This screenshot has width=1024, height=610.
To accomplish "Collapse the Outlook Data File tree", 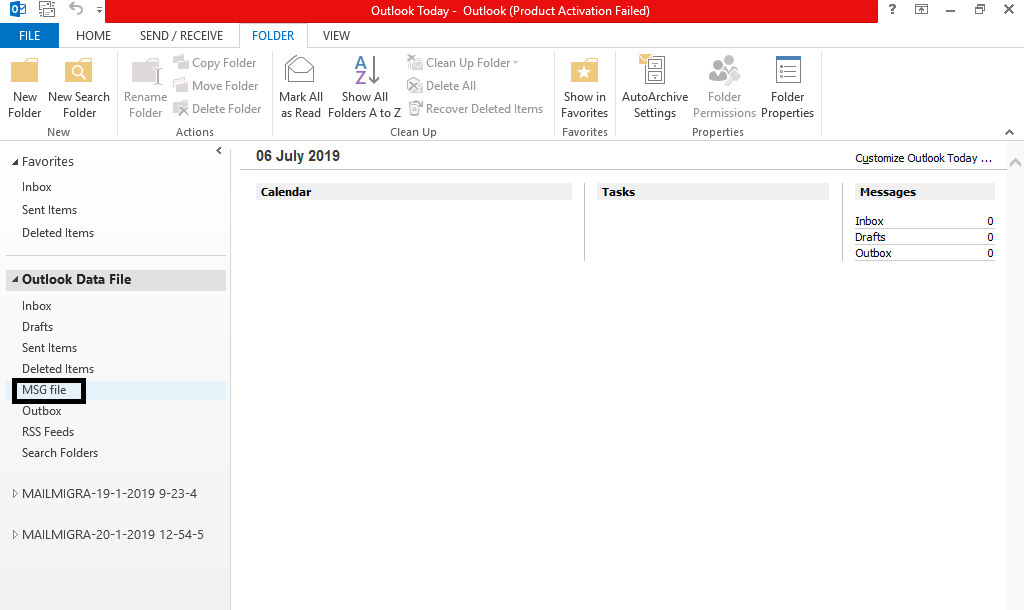I will pyautogui.click(x=15, y=280).
